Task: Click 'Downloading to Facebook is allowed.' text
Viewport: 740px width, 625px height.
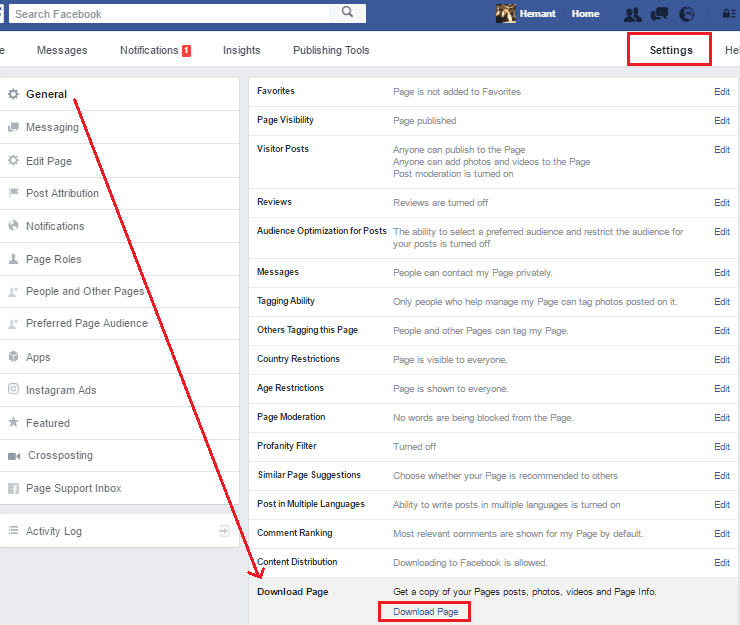Action: 470,563
